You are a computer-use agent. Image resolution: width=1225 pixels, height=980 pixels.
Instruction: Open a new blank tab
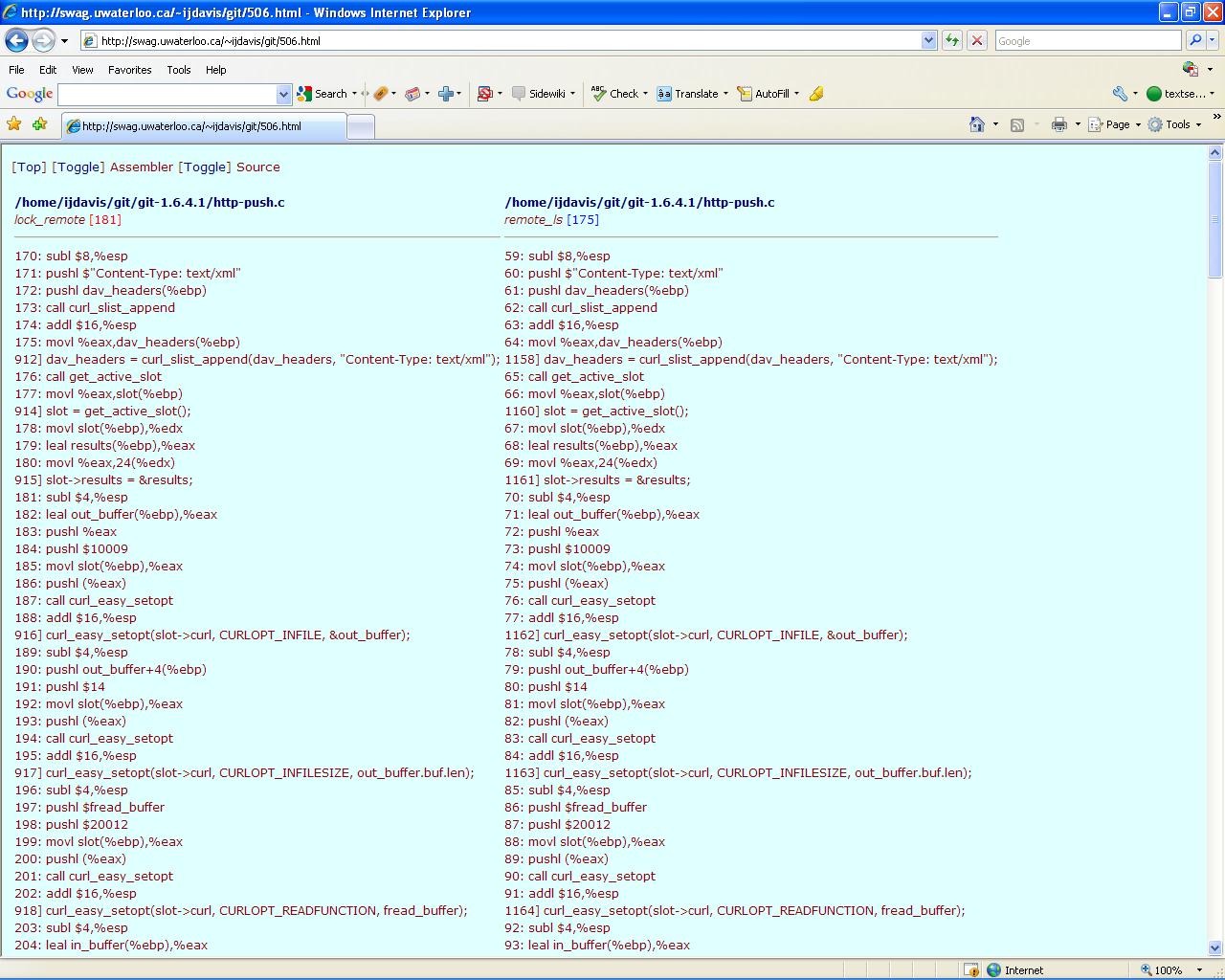[x=360, y=126]
